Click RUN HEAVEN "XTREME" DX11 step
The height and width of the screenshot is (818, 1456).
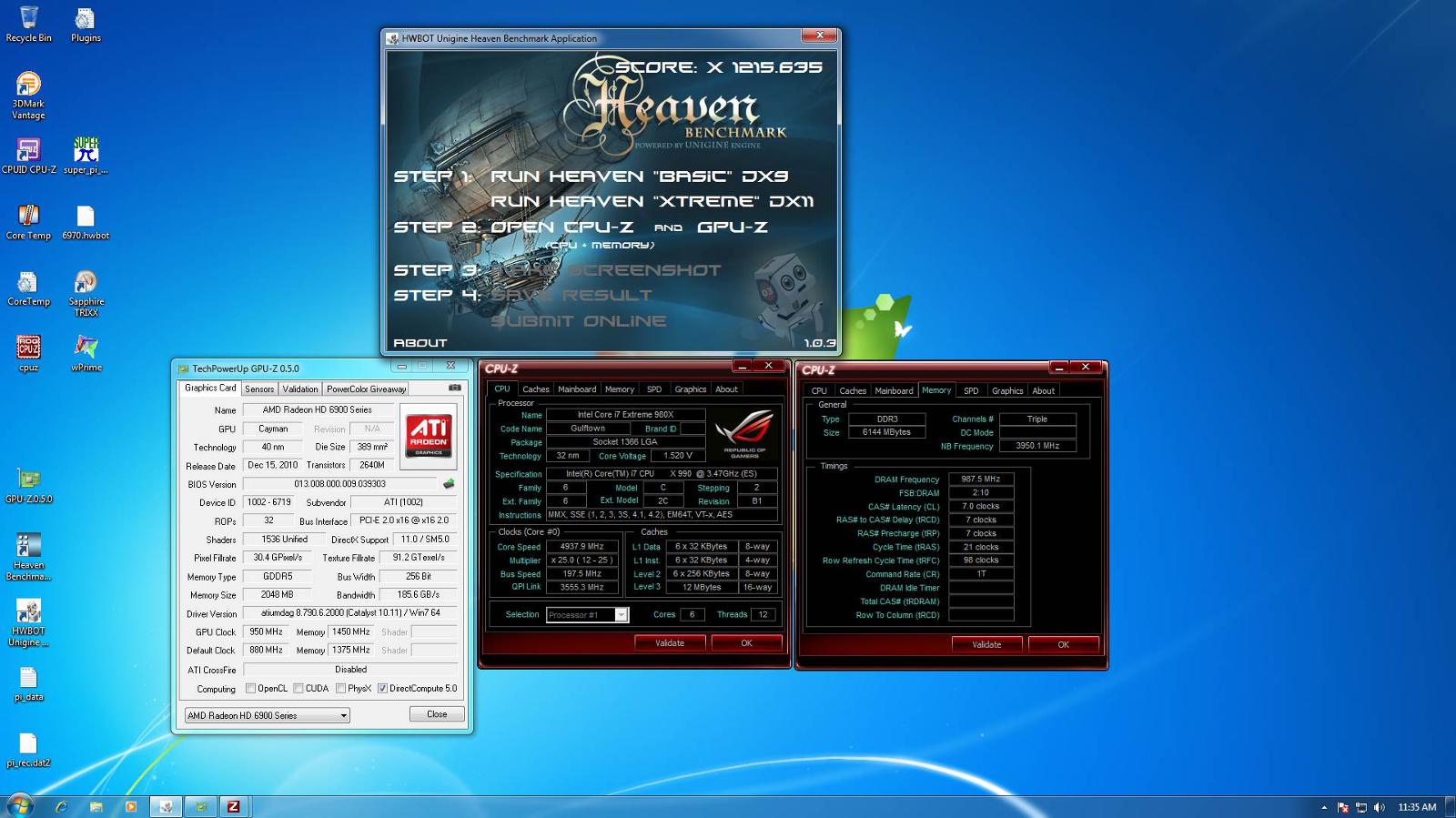click(x=652, y=201)
